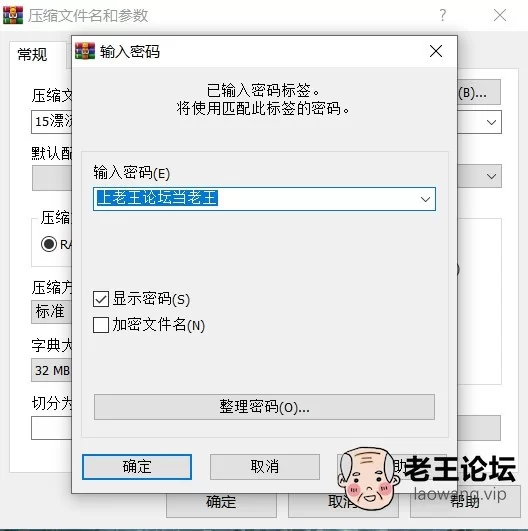
Task: Click 确定 in the password dialog
Action: click(137, 467)
